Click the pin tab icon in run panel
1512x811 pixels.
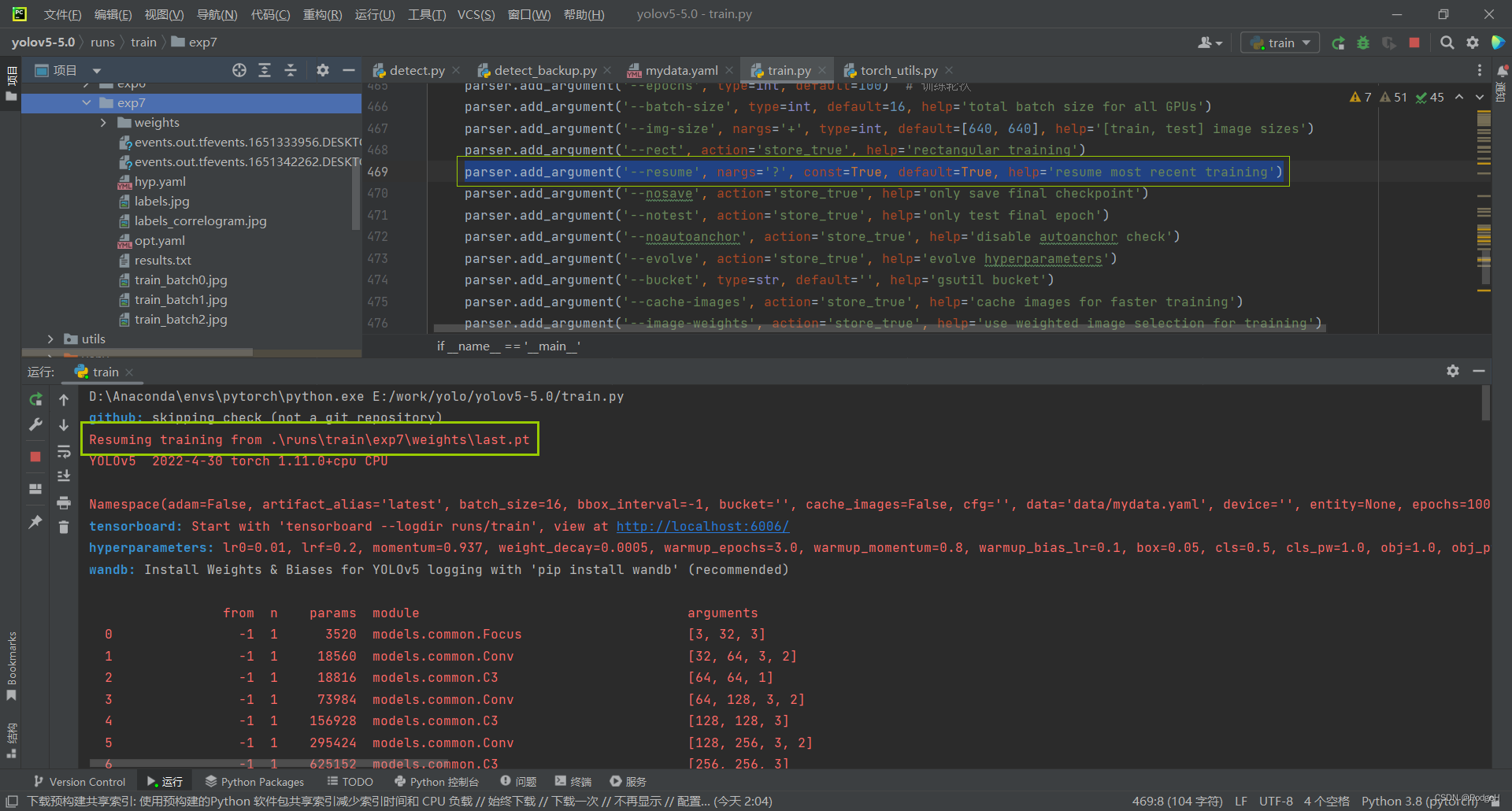coord(35,522)
